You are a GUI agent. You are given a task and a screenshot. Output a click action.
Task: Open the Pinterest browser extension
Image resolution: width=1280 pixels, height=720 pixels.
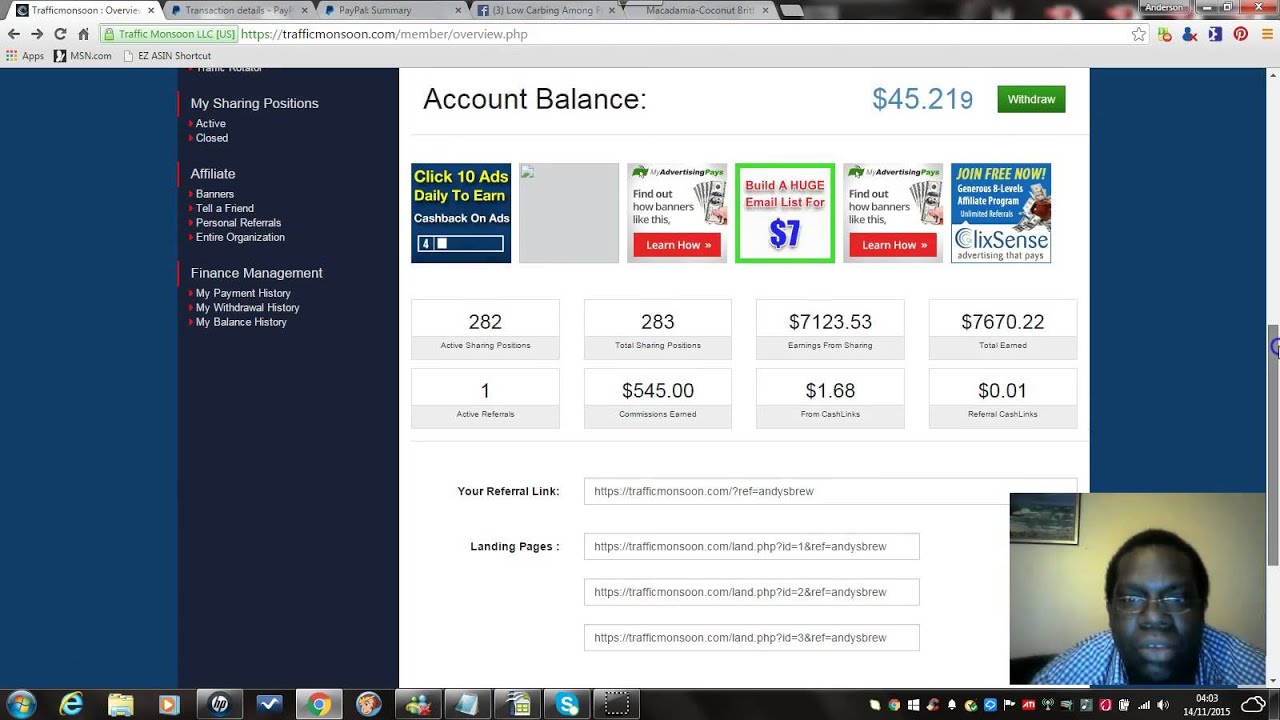click(1240, 34)
